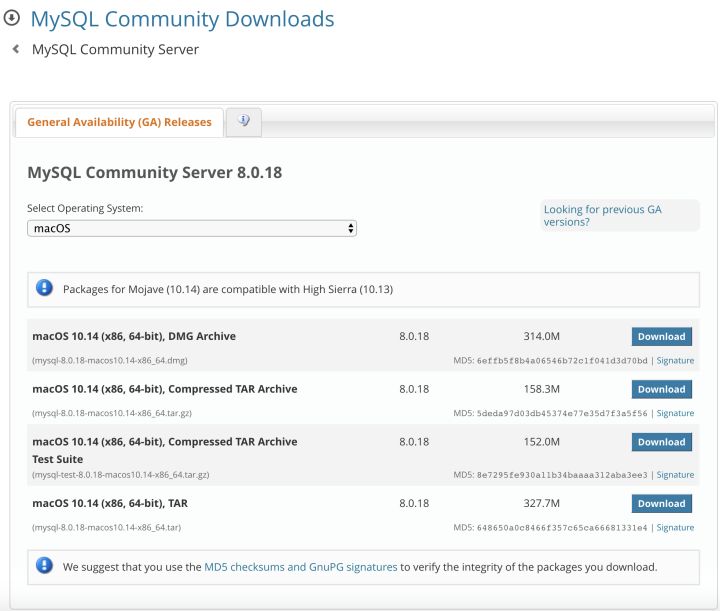
Task: Open the Looking for previous GA versions link
Action: [602, 216]
